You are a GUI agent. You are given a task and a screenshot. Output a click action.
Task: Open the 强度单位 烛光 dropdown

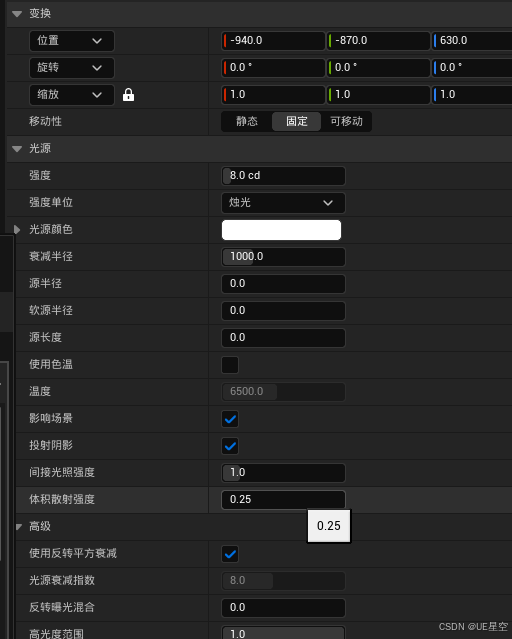[x=283, y=203]
